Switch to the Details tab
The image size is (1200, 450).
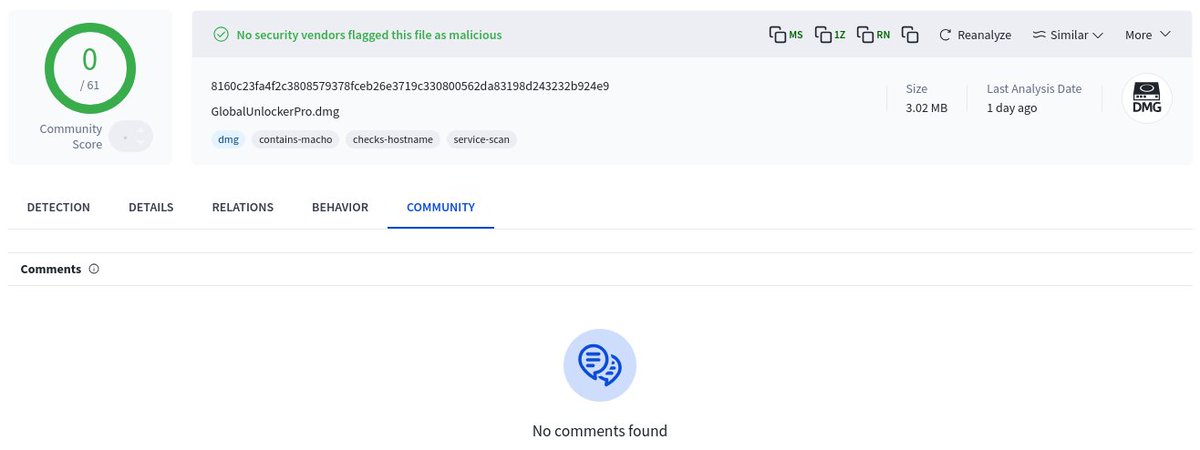coord(151,207)
